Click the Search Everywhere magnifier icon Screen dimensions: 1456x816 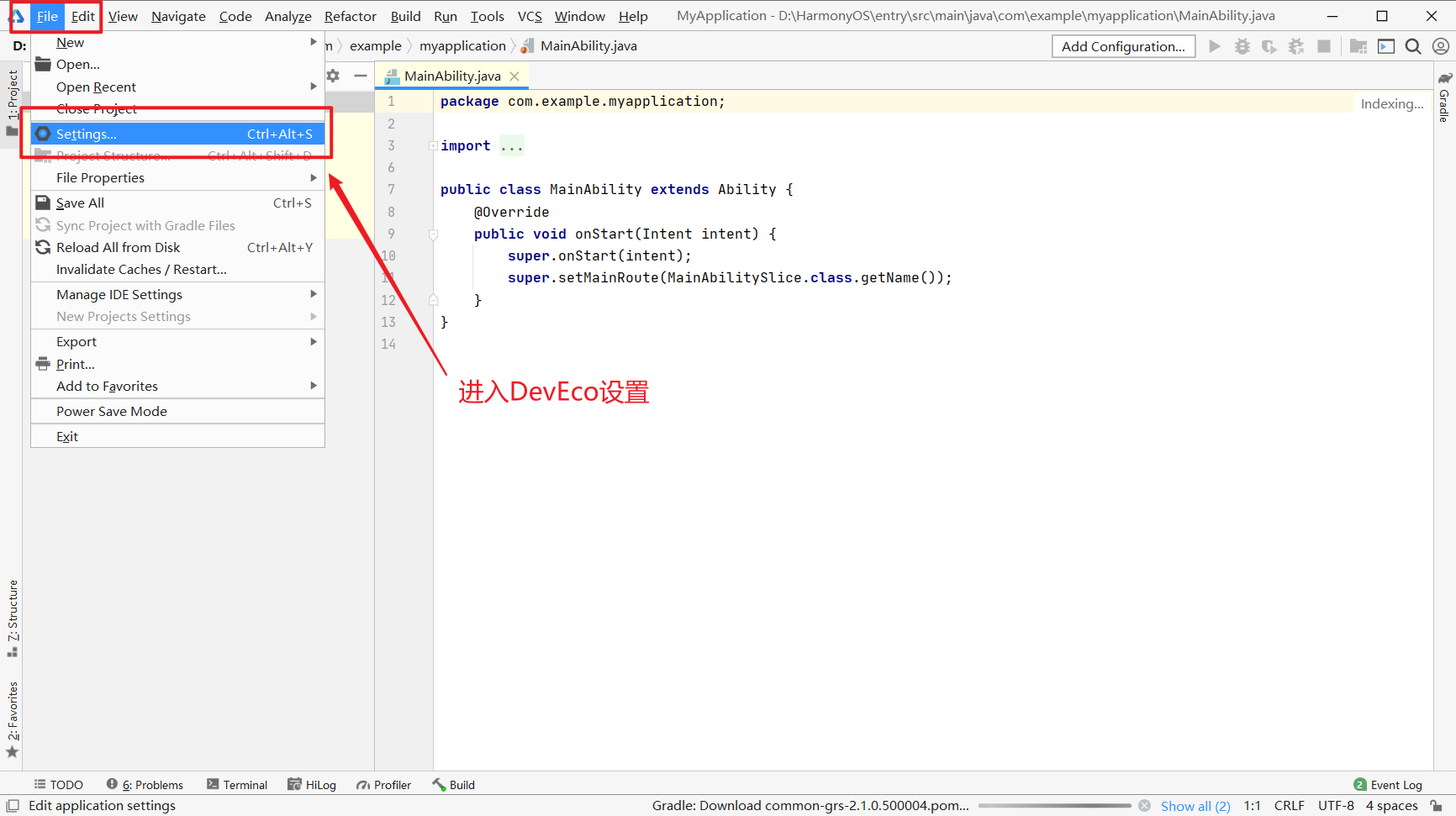click(1413, 46)
